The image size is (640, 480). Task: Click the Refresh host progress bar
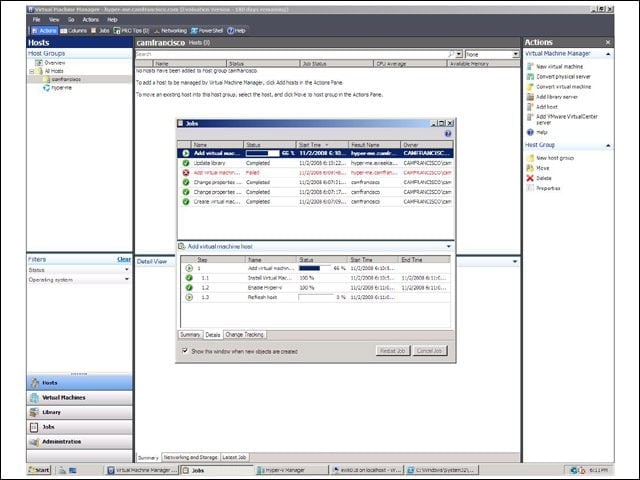(x=316, y=297)
